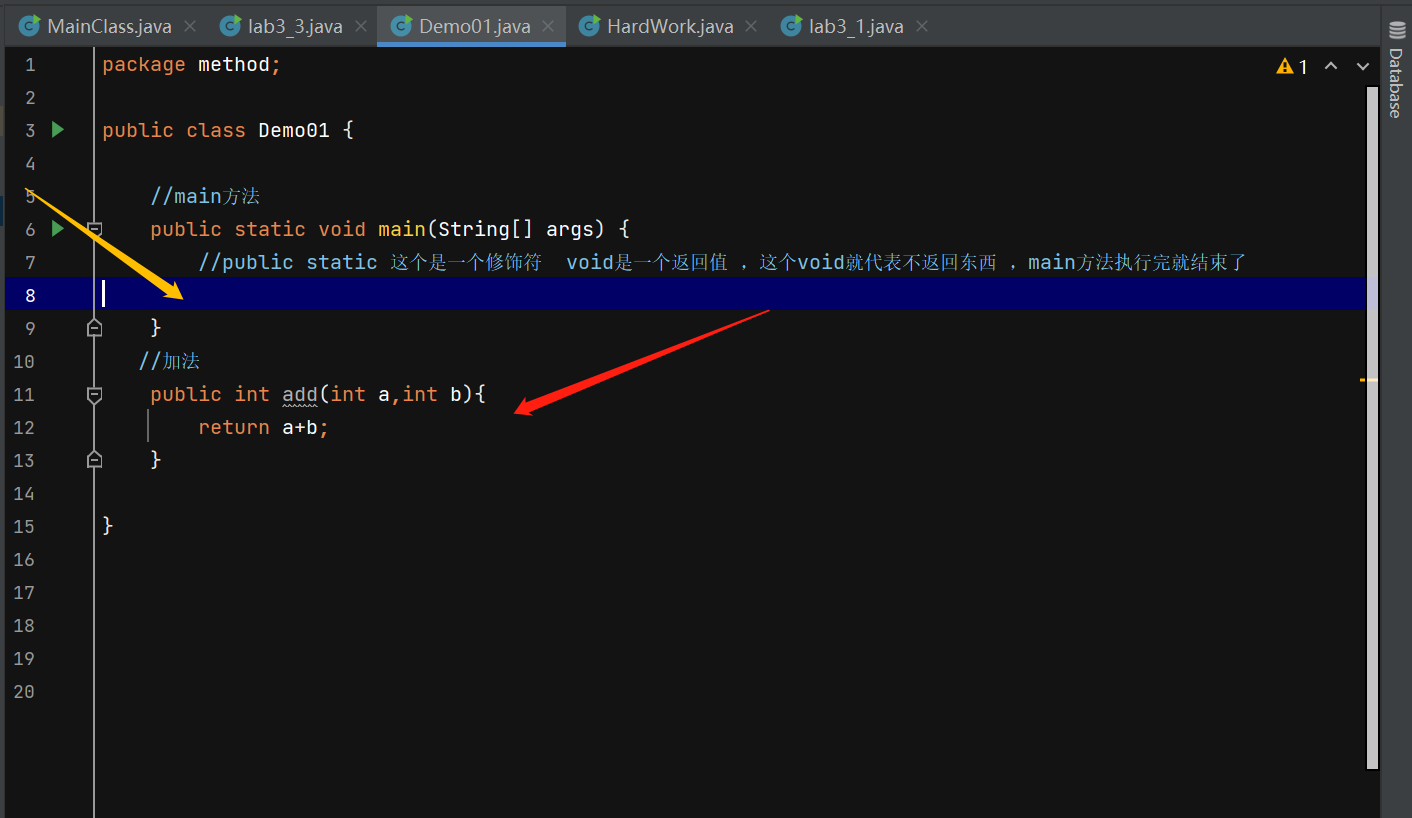Viewport: 1412px width, 818px height.
Task: Click the HardWork.java class file icon
Action: pos(590,25)
